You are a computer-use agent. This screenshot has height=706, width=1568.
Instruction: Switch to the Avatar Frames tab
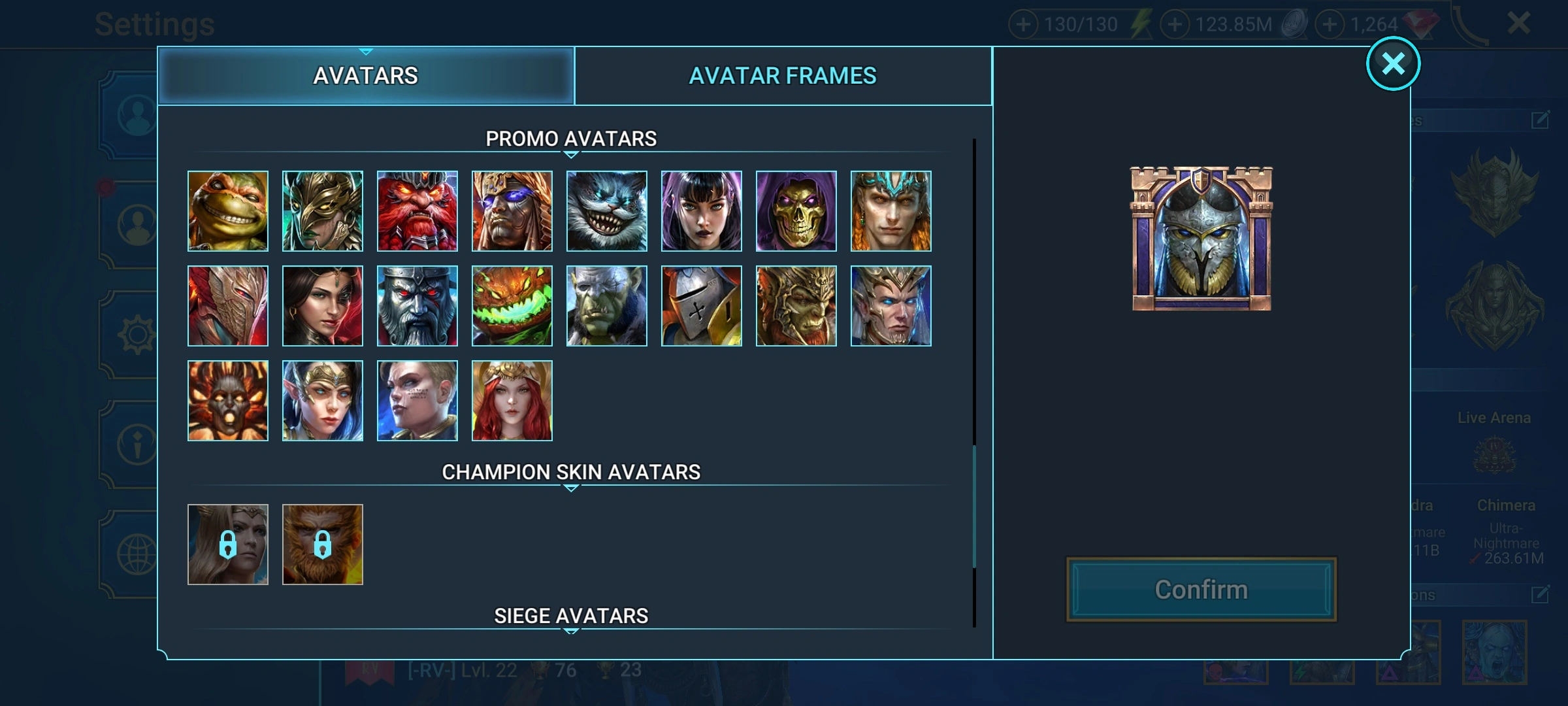coord(783,76)
